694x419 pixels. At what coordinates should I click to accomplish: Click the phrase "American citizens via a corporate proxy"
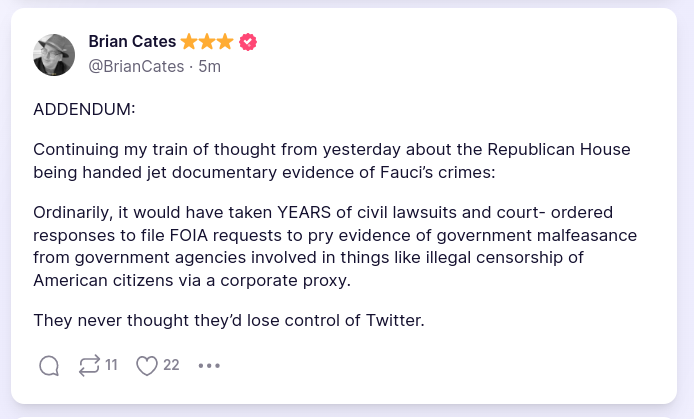190,279
